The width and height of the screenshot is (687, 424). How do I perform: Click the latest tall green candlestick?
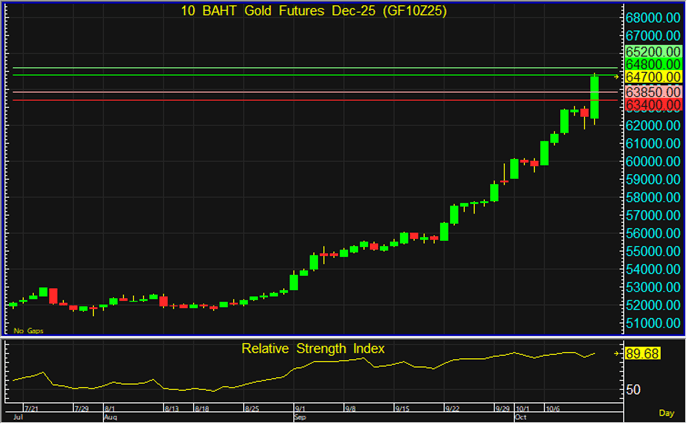(595, 98)
